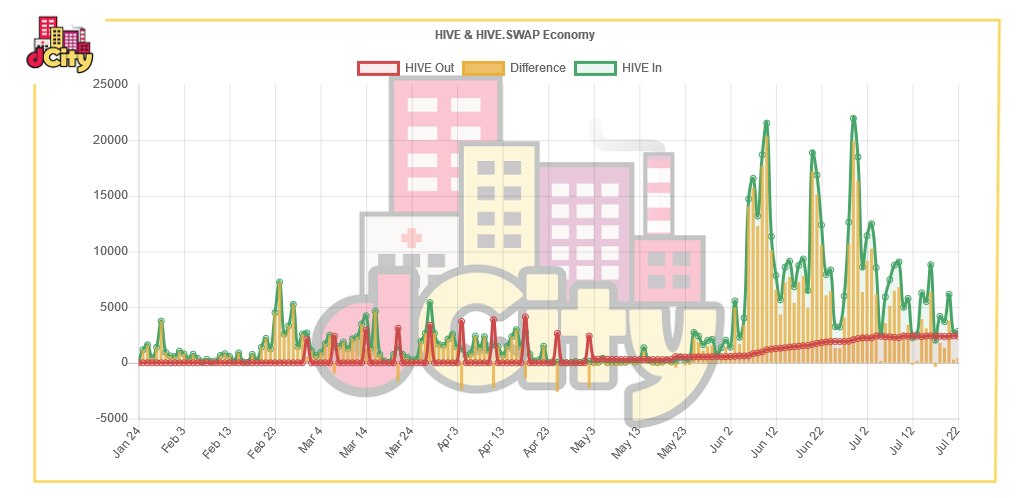
Task: Click the Jan 24 x-axis label
Action: (x=127, y=443)
